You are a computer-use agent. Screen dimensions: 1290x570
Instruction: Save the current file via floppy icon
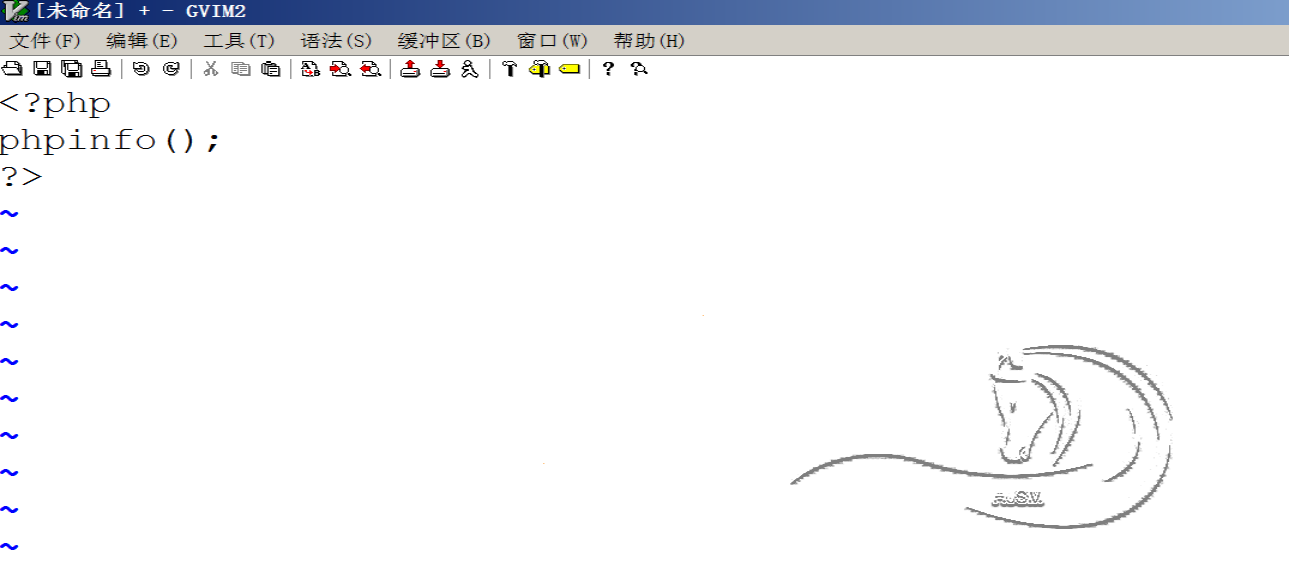tap(42, 69)
